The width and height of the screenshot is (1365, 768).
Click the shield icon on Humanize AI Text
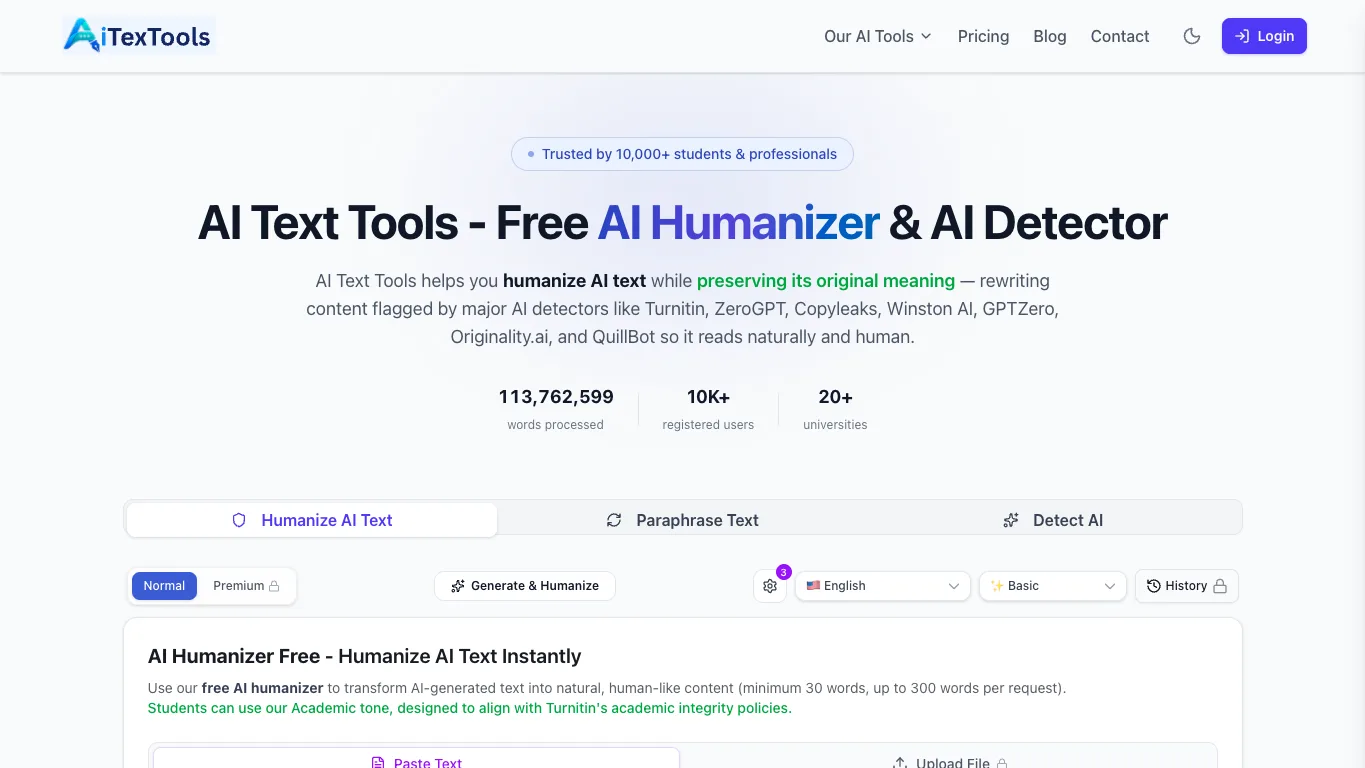pos(239,520)
